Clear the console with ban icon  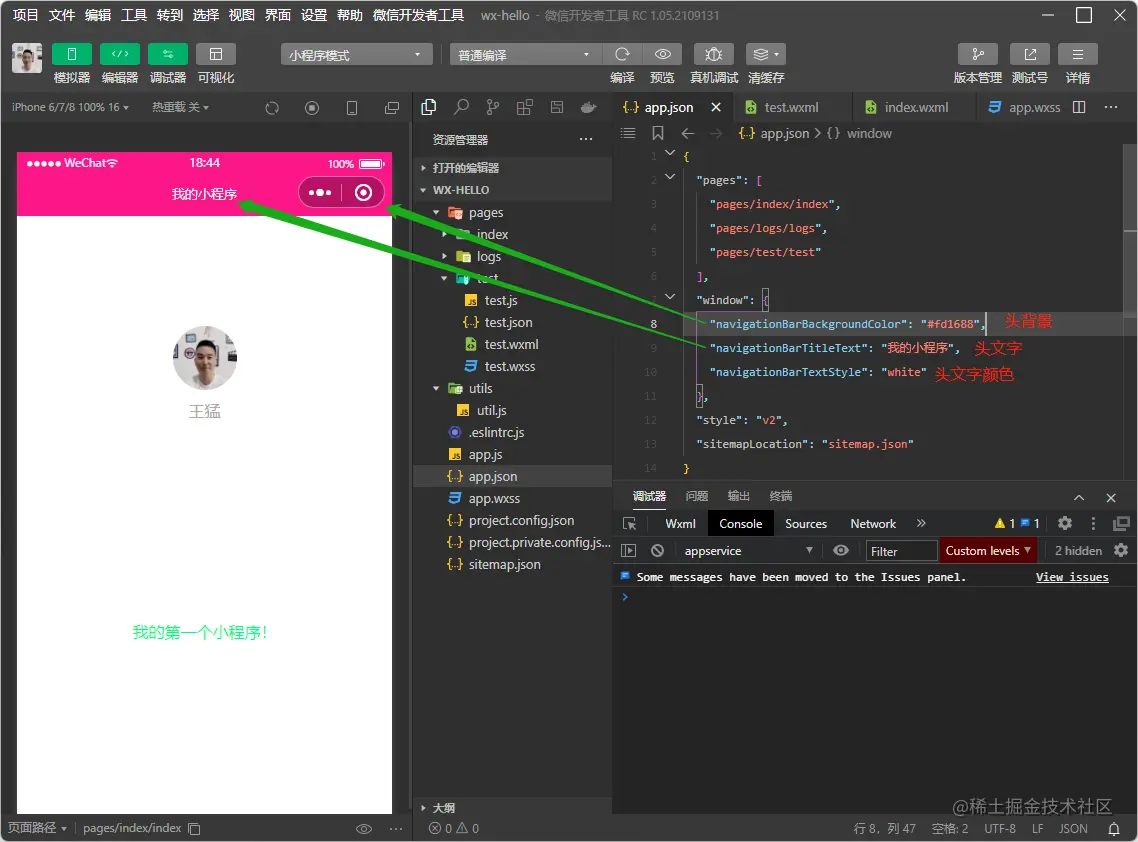pyautogui.click(x=658, y=551)
